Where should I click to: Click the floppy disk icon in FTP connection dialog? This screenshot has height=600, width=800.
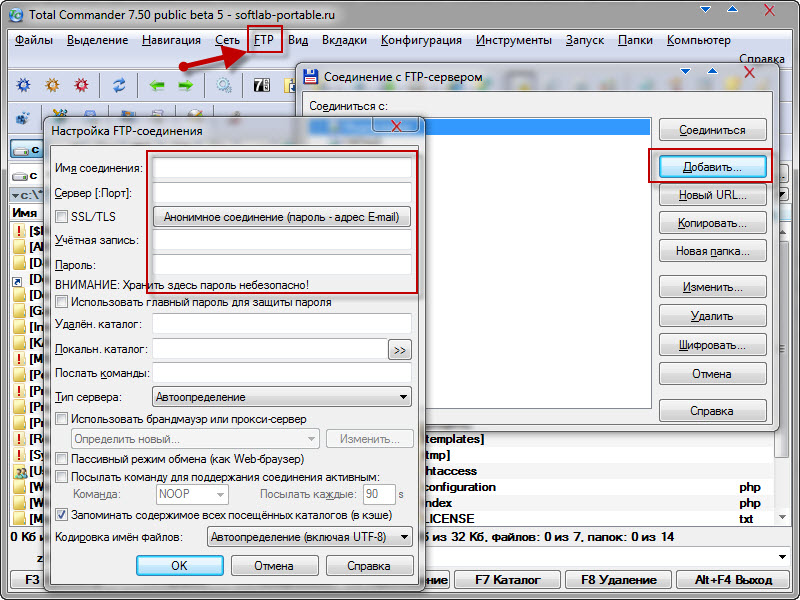pos(311,77)
